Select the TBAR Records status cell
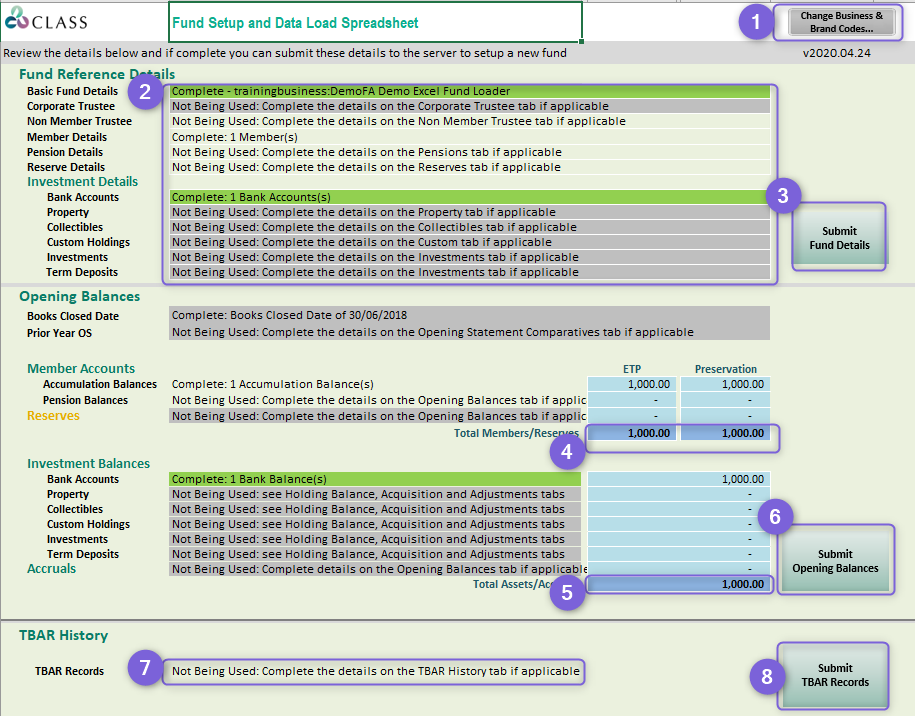The height and width of the screenshot is (716, 915). coord(374,671)
